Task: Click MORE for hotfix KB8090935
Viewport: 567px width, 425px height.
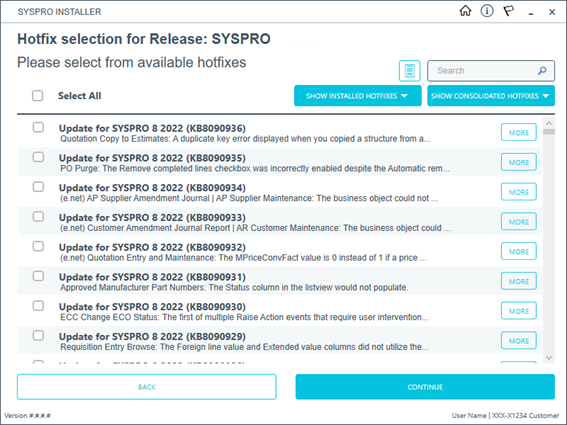Action: coord(519,162)
